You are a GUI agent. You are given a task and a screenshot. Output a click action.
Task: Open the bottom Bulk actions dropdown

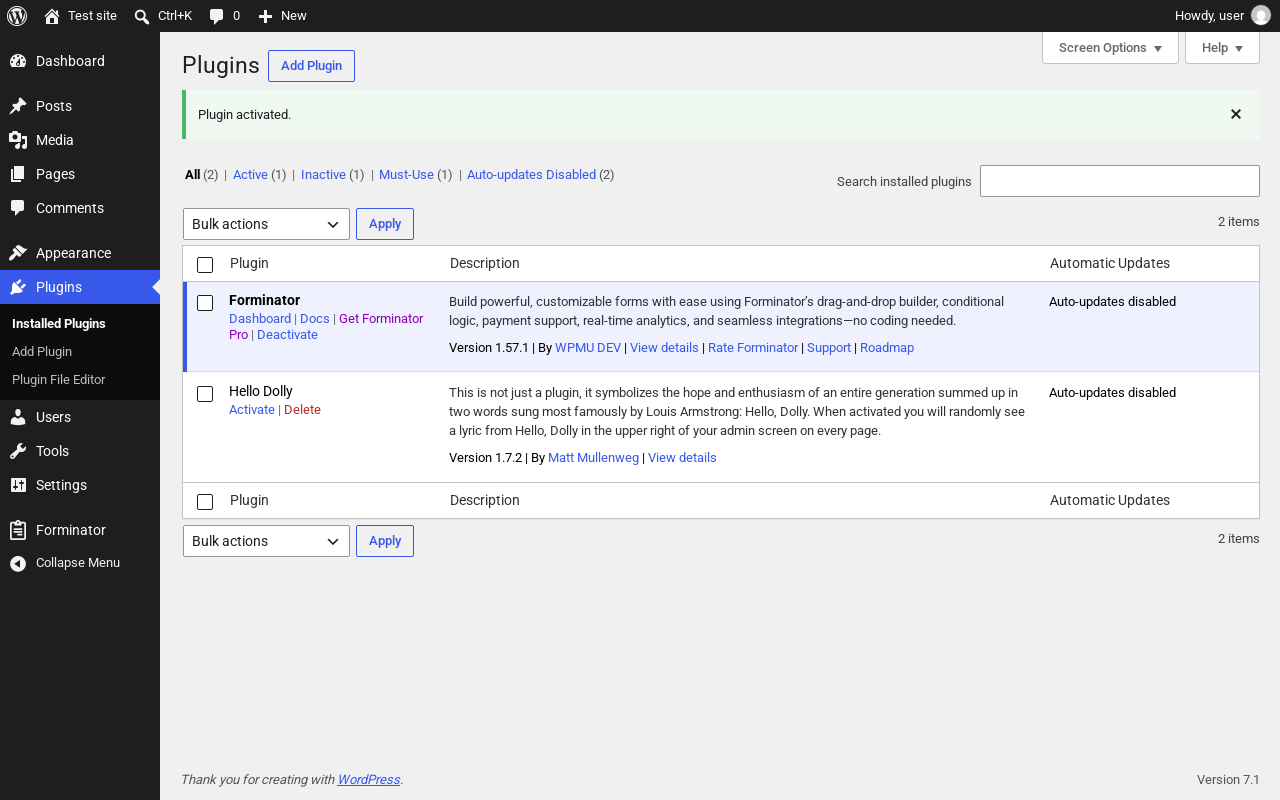tap(266, 541)
